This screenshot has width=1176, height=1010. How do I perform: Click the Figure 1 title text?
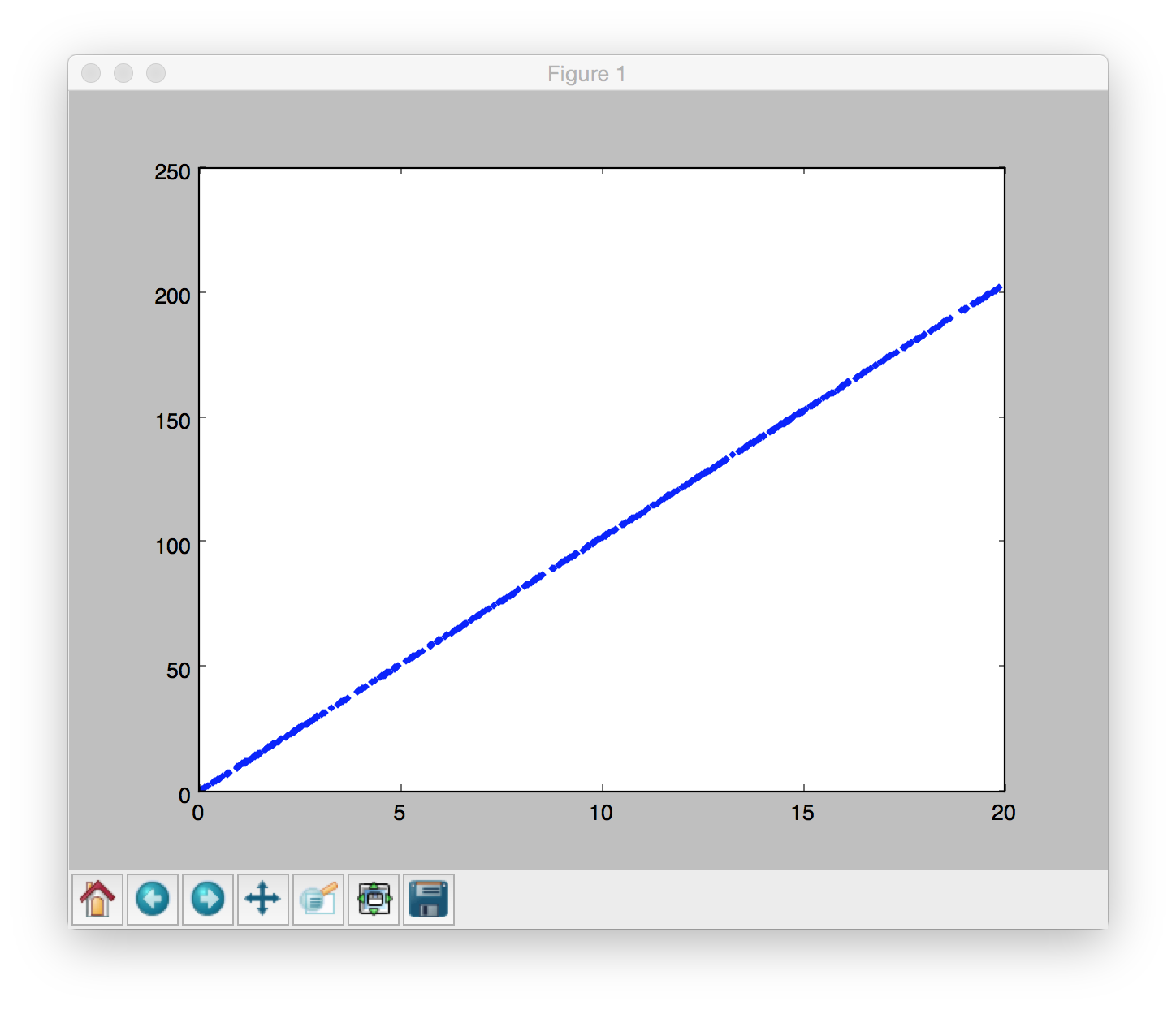tap(586, 74)
